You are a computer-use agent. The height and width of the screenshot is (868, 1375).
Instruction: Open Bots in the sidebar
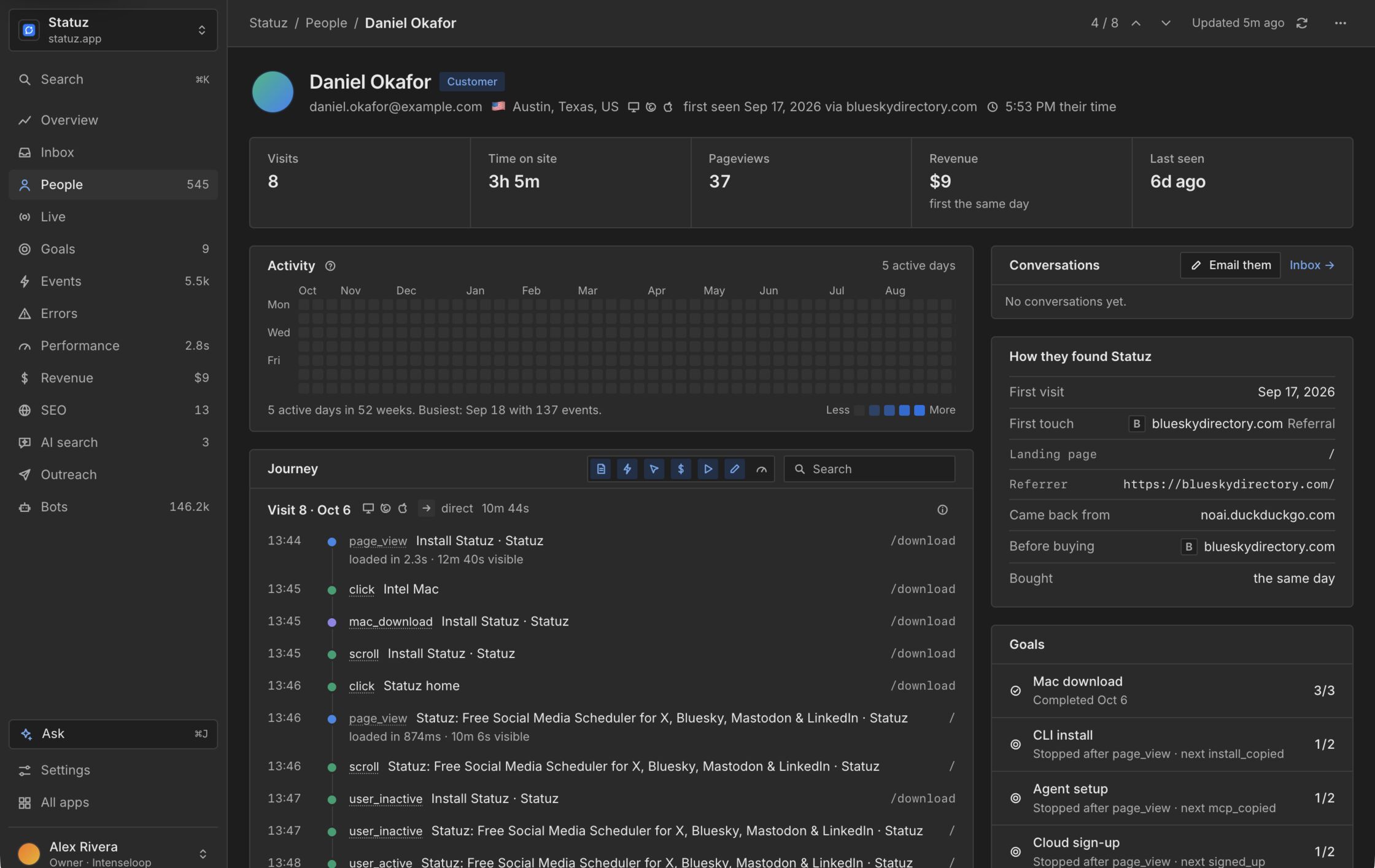(113, 507)
